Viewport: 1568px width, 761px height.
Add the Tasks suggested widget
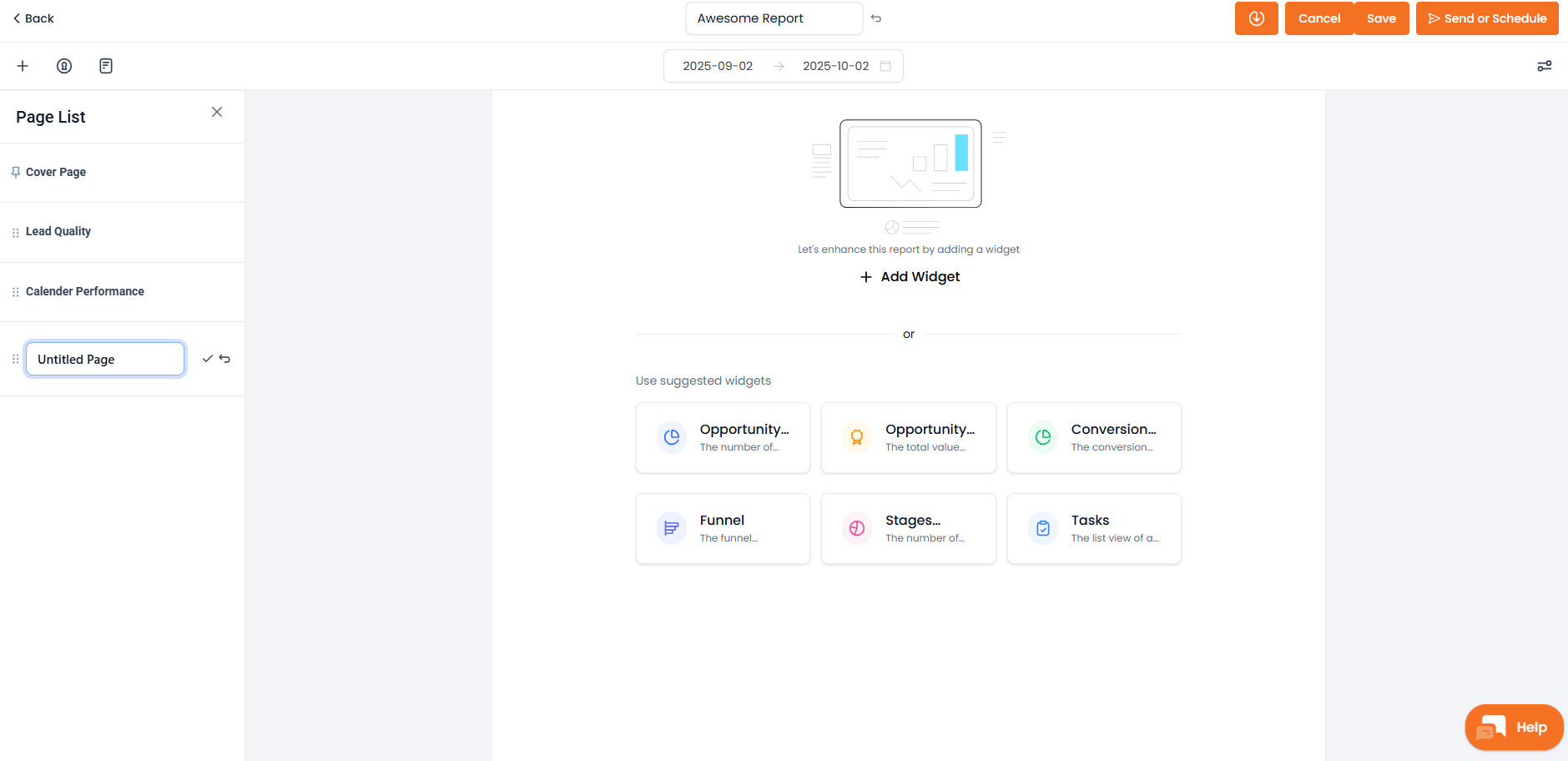click(x=1094, y=529)
